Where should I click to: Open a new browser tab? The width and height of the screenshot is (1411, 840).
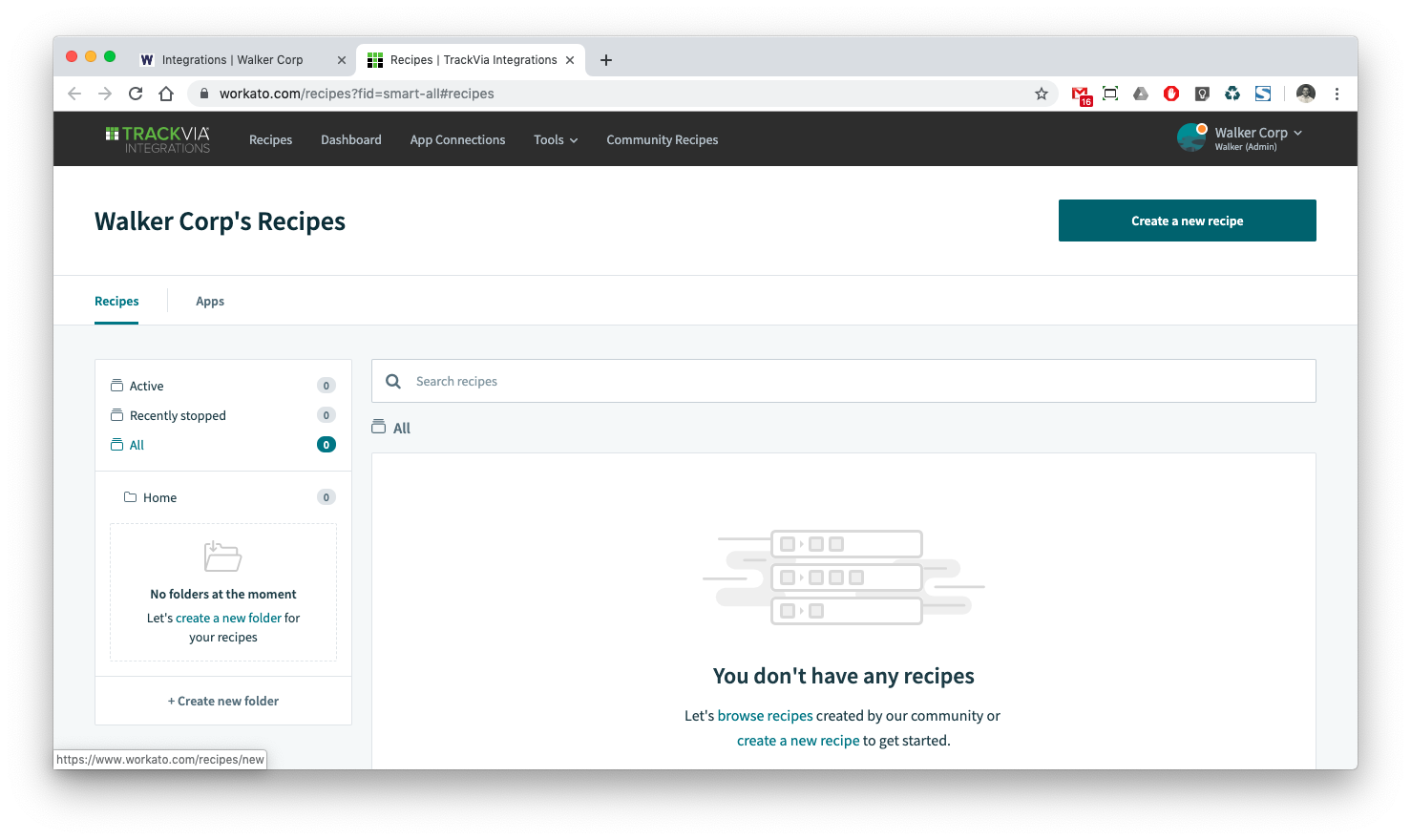pyautogui.click(x=606, y=60)
